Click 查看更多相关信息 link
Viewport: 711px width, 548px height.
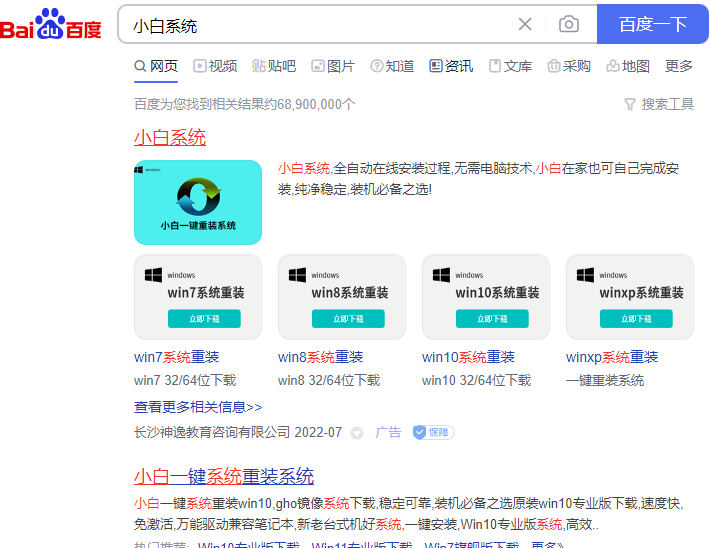click(x=198, y=407)
